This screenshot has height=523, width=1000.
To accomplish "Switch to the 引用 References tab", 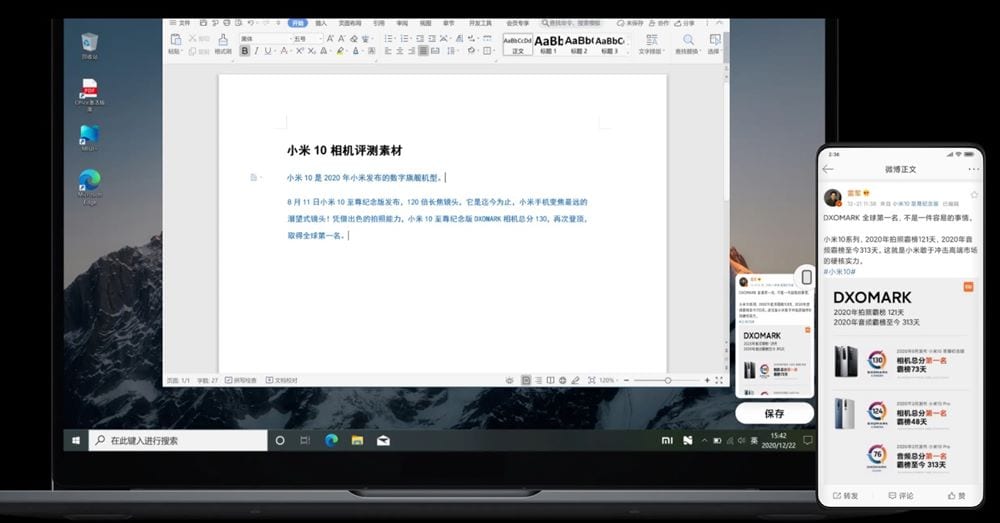I will 379,23.
